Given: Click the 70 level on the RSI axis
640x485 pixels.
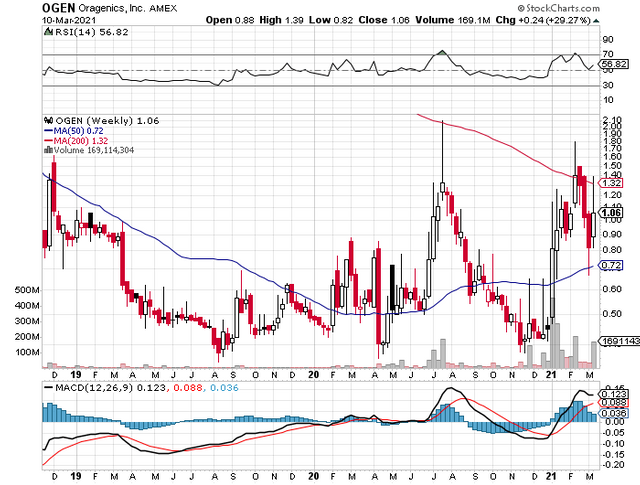Looking at the screenshot, I should pos(608,54).
